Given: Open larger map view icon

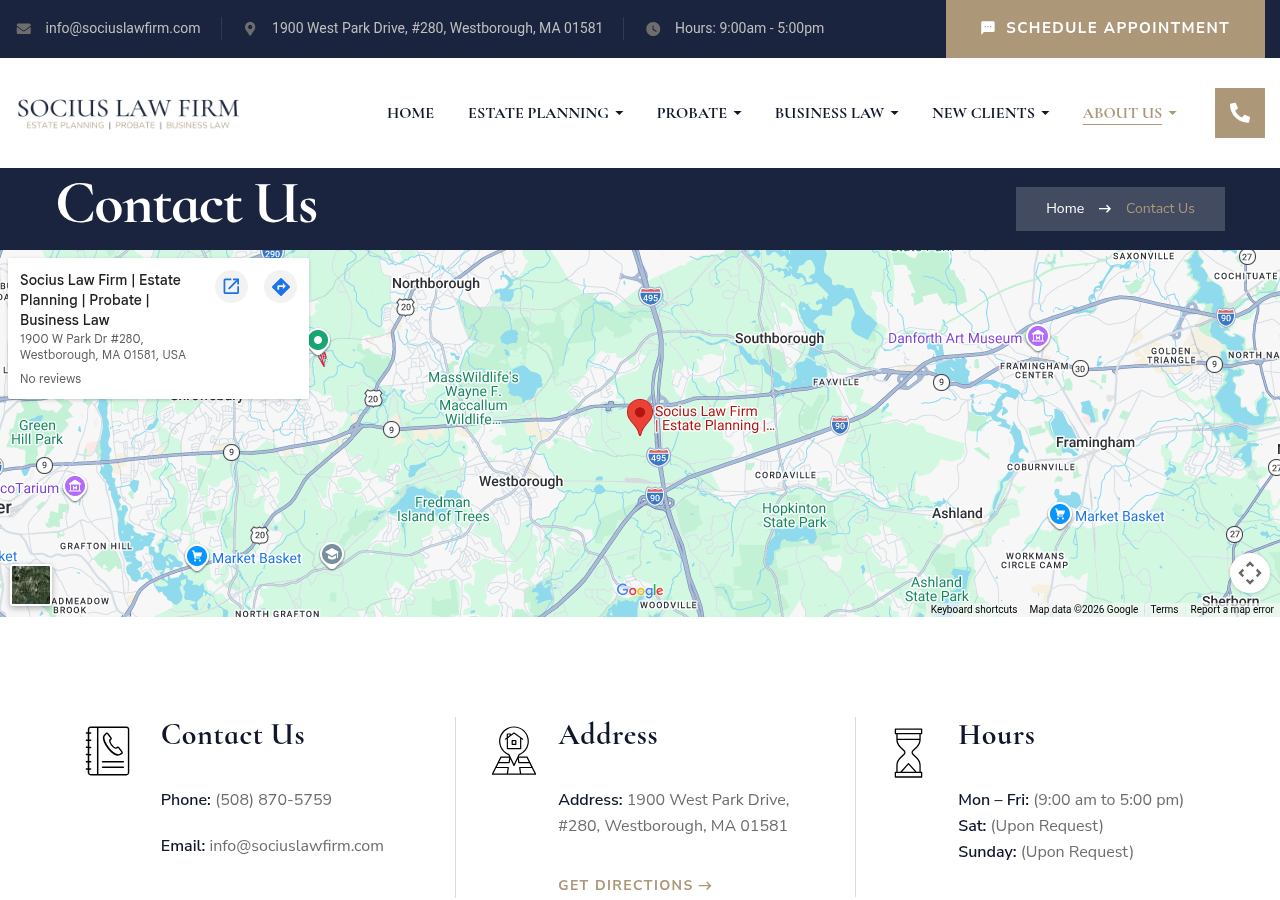Looking at the screenshot, I should (x=231, y=287).
